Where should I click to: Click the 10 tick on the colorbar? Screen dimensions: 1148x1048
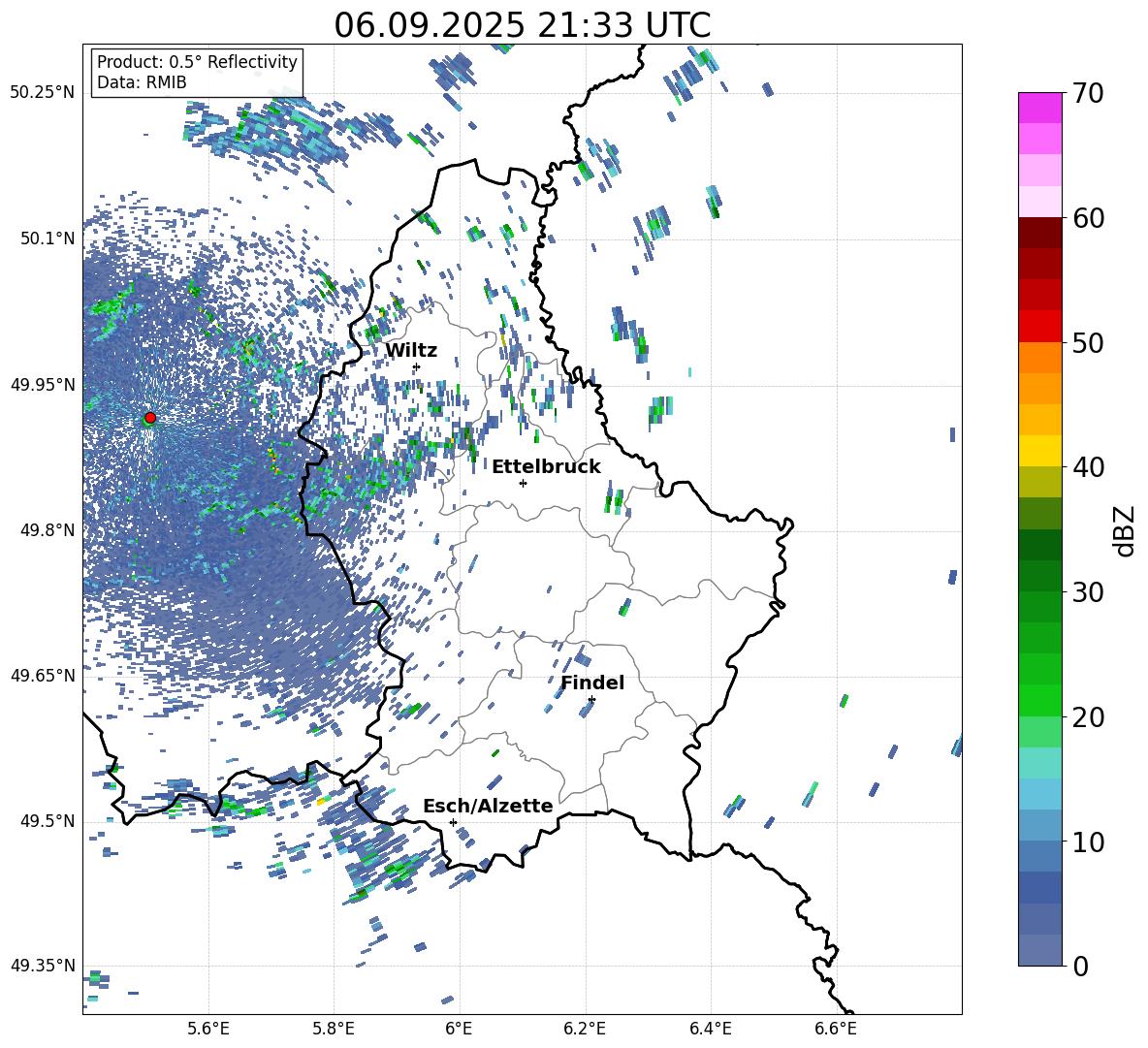point(1088,842)
